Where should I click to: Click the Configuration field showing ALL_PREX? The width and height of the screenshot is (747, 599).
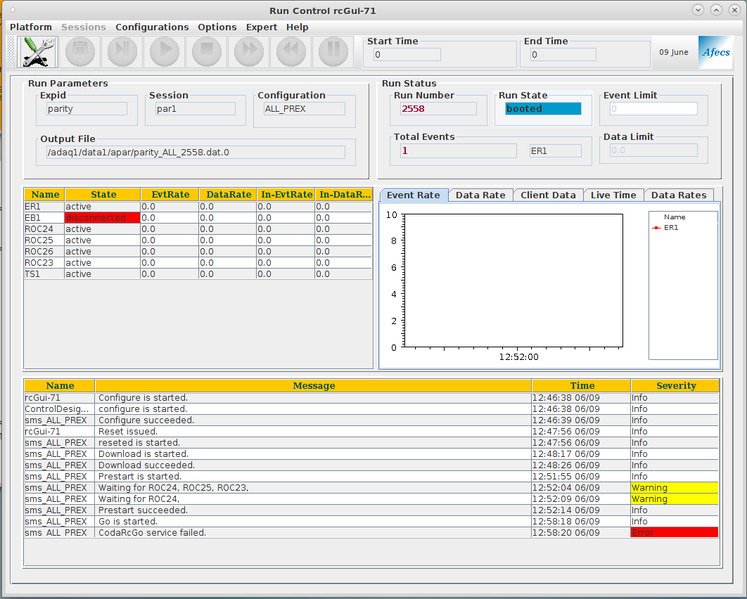point(304,109)
